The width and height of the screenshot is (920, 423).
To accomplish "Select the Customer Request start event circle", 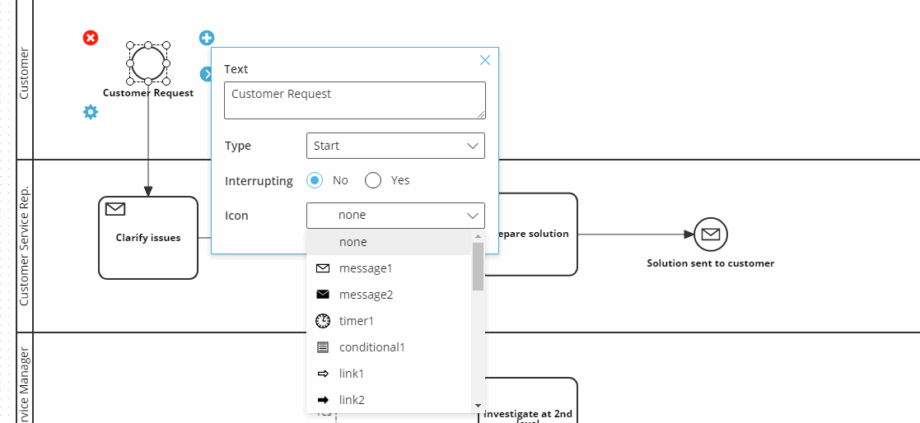I will click(x=147, y=64).
